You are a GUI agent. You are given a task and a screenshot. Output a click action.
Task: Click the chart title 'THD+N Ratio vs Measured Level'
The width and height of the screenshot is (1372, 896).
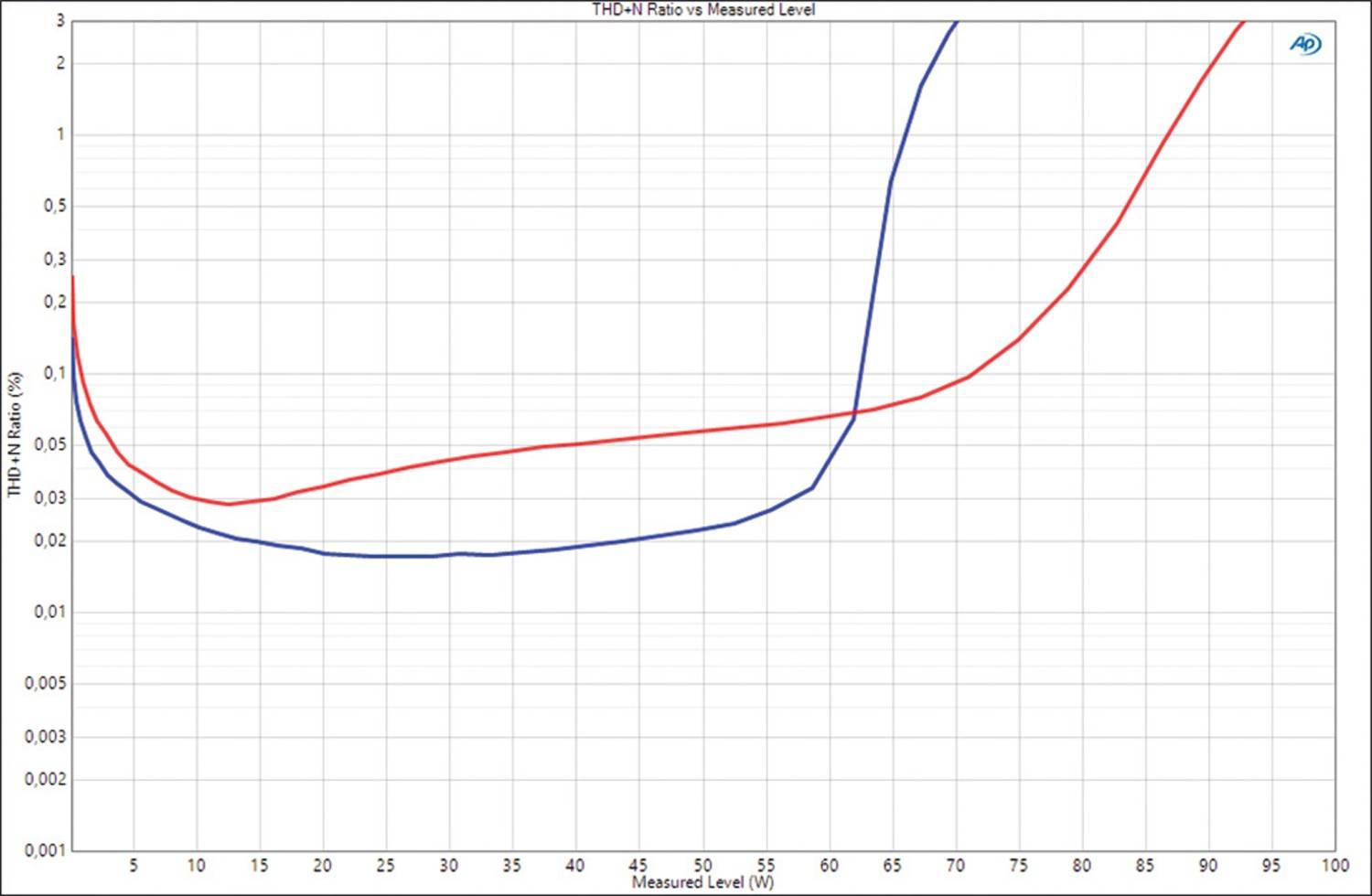pyautogui.click(x=703, y=9)
